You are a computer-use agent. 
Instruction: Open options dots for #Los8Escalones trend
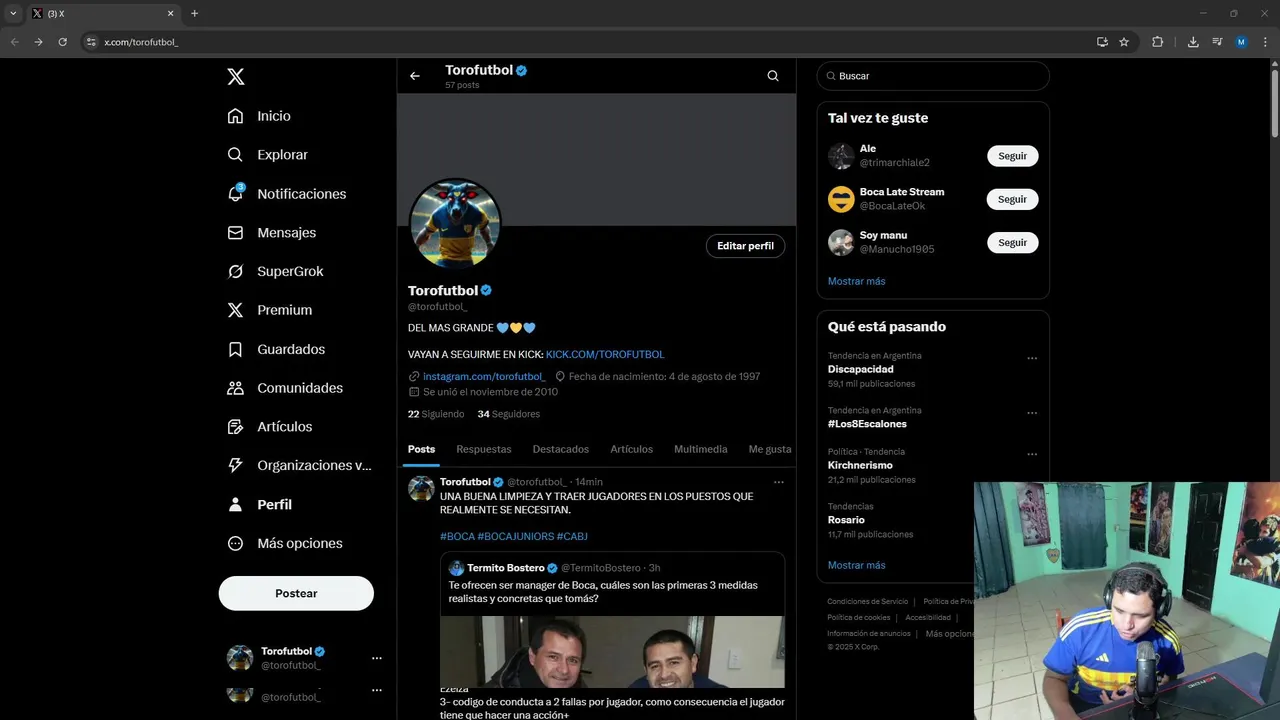(x=1032, y=413)
